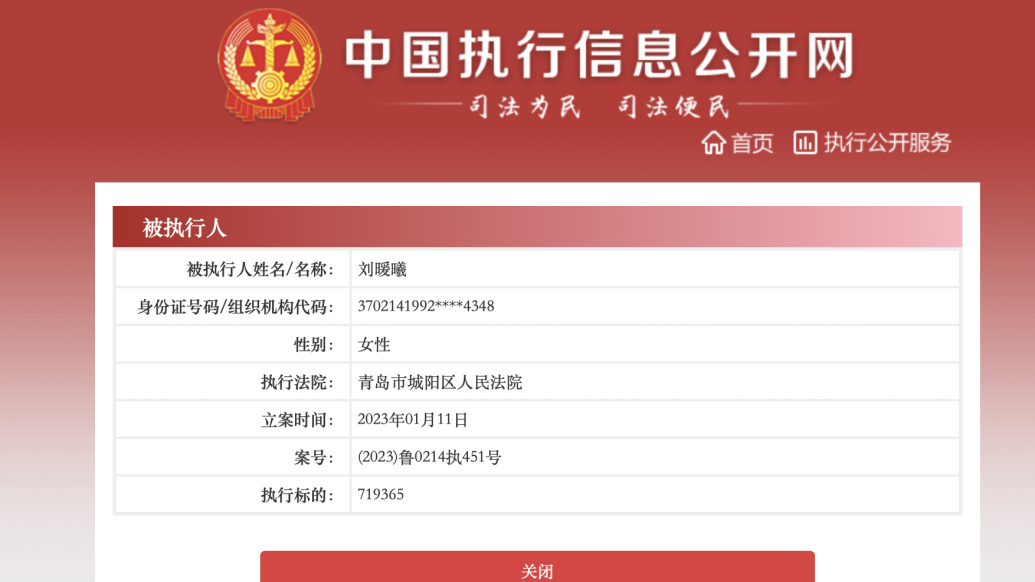Image resolution: width=1035 pixels, height=582 pixels.
Task: Click the case number (2023)鲁0214执451号
Action: [x=429, y=457]
